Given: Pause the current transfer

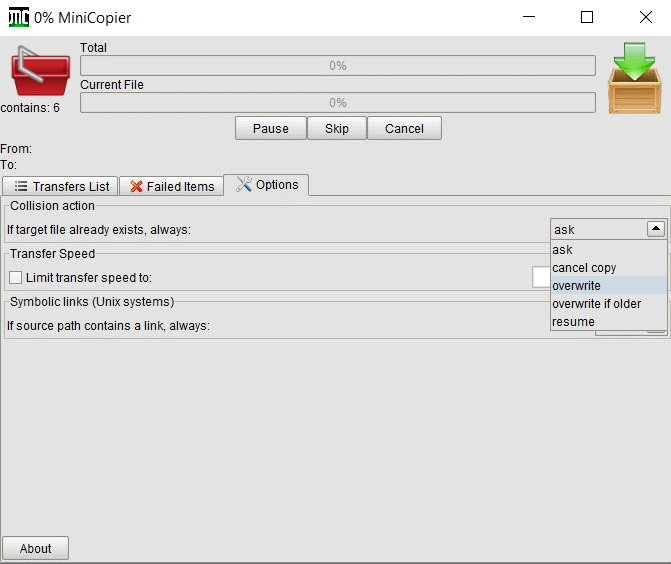Looking at the screenshot, I should (x=270, y=128).
